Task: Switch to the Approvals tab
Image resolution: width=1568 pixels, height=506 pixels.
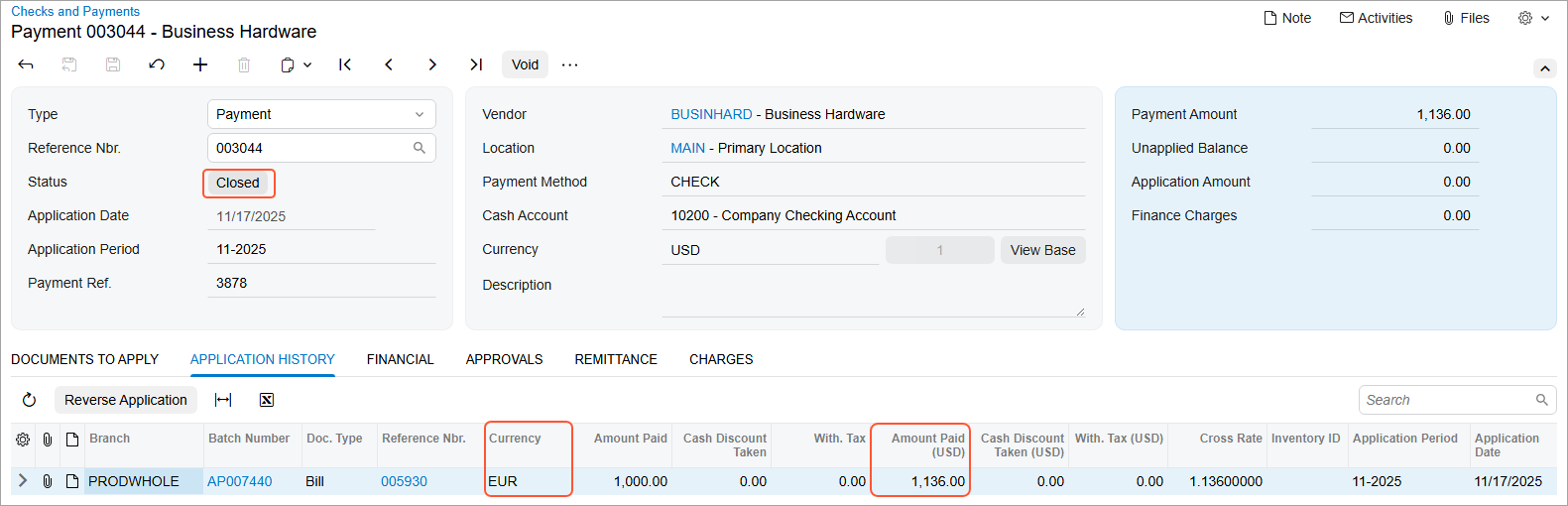Action: [x=505, y=359]
